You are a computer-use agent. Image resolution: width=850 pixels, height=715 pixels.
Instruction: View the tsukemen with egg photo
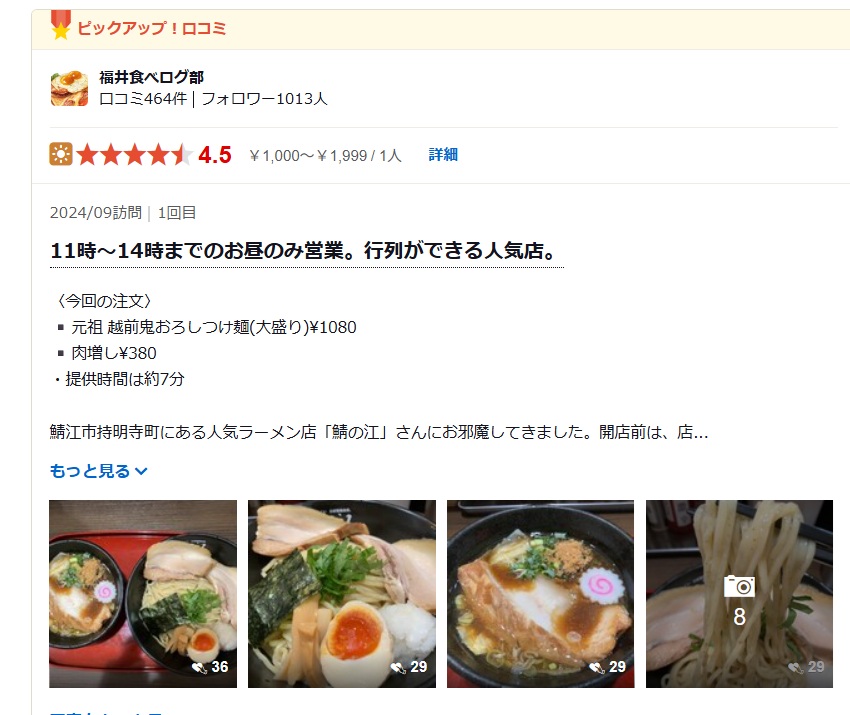(342, 594)
